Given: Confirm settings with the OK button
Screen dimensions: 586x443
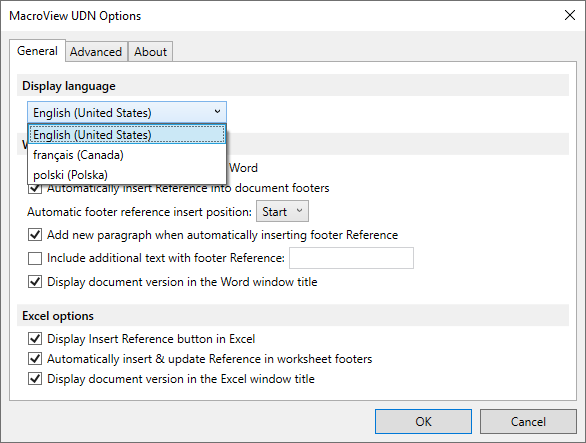Looking at the screenshot, I should pos(423,422).
